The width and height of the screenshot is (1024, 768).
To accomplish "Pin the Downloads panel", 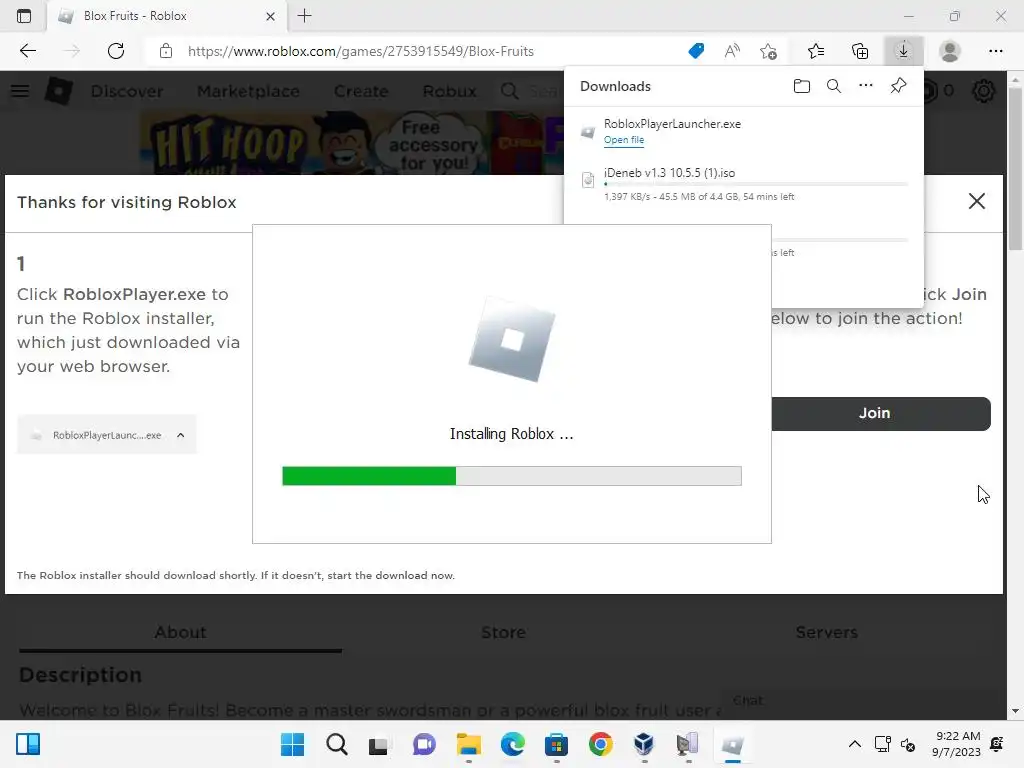I will pos(899,86).
